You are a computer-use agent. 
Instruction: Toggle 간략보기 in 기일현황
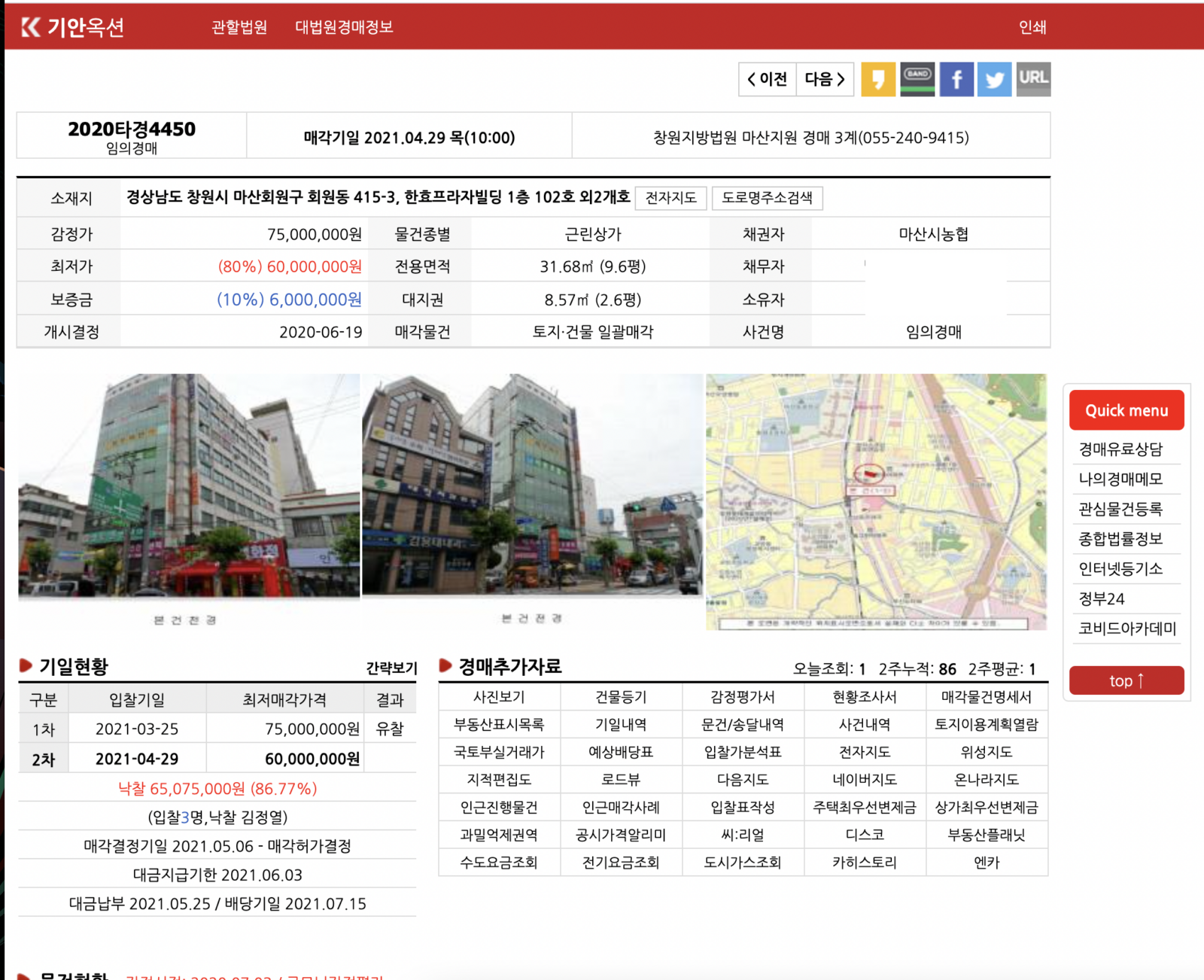pos(391,668)
